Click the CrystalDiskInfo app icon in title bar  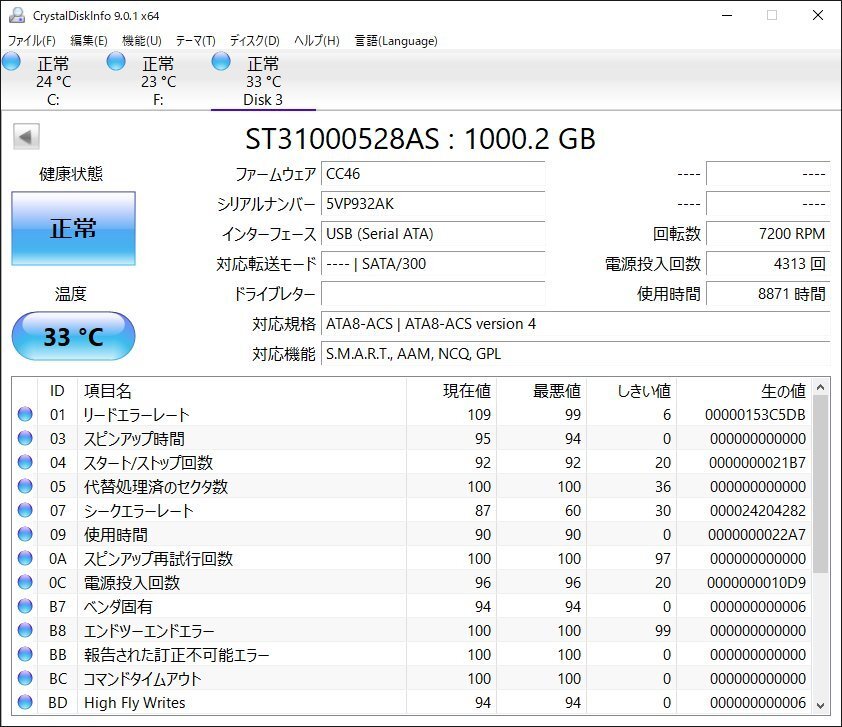(16, 15)
